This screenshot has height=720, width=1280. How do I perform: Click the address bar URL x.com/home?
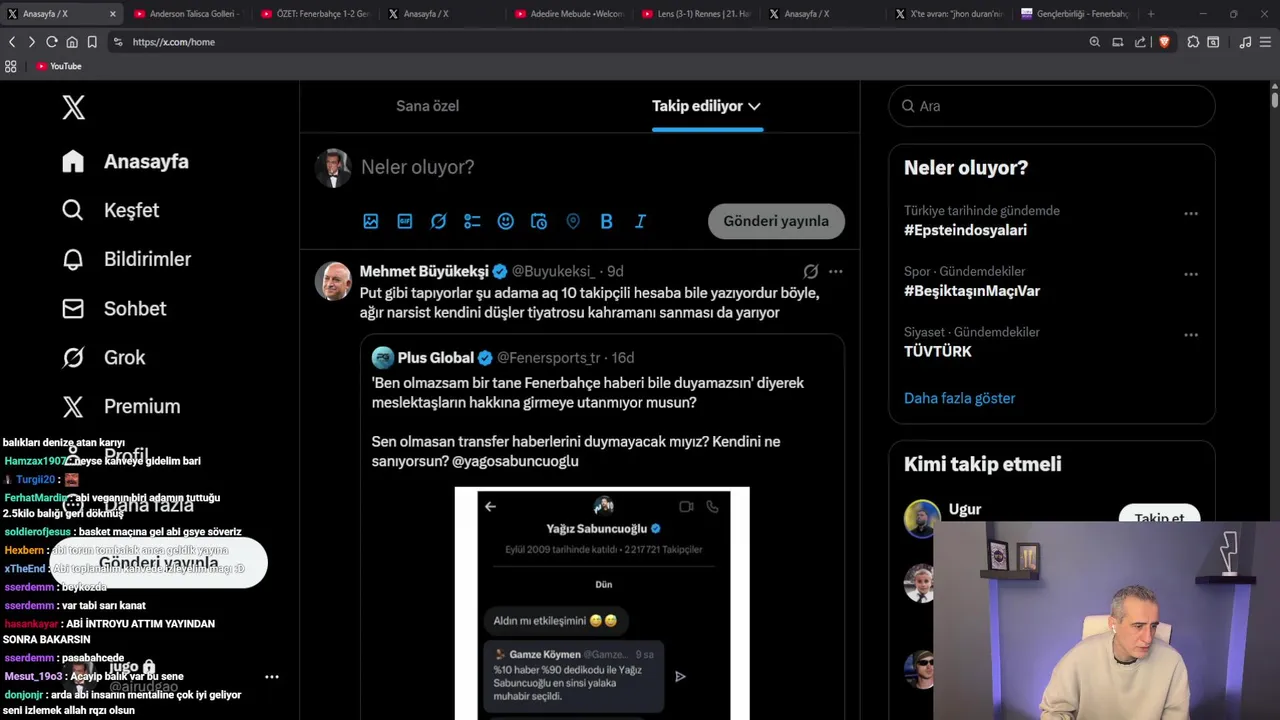173,42
